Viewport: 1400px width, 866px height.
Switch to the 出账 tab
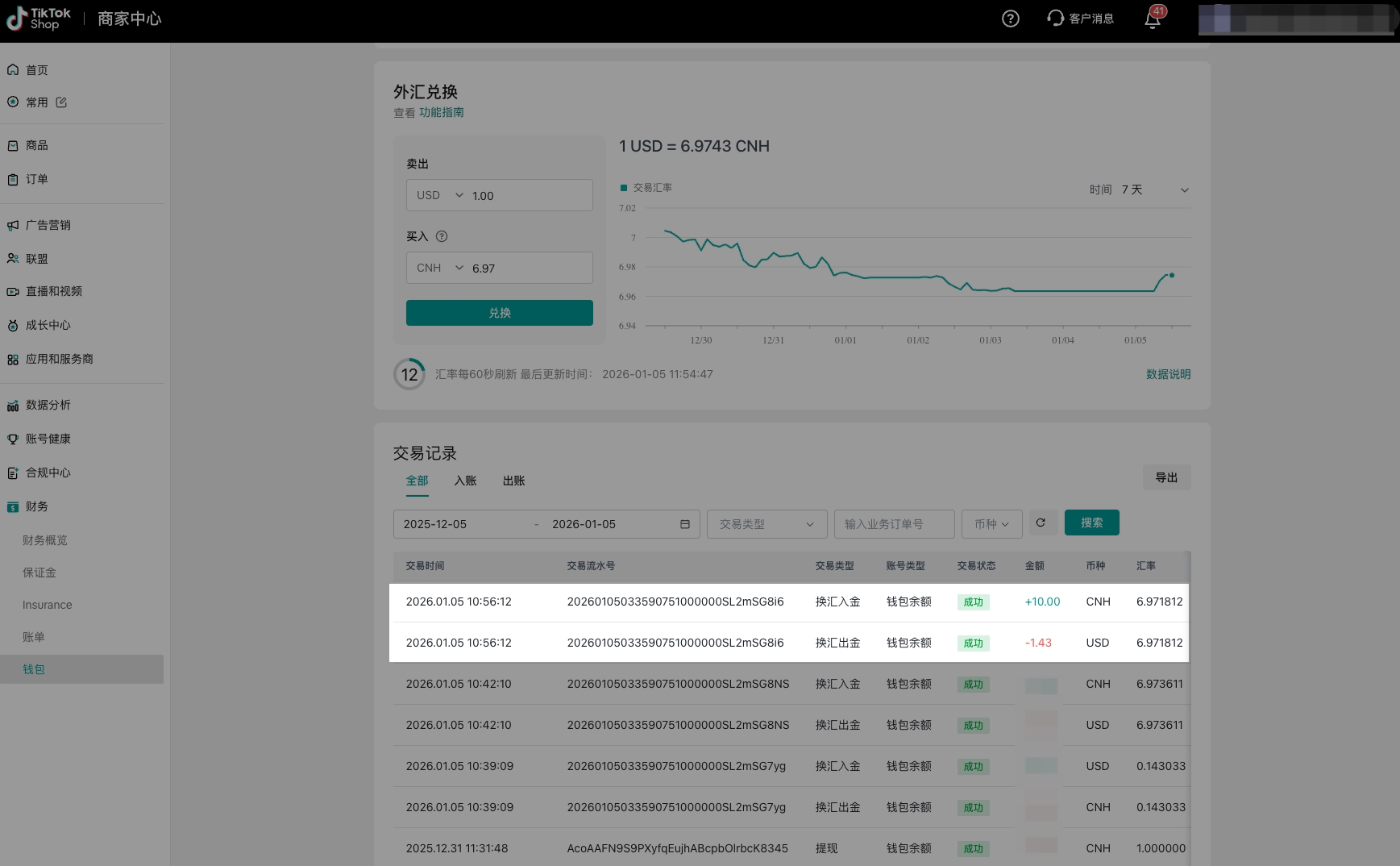pyautogui.click(x=513, y=481)
